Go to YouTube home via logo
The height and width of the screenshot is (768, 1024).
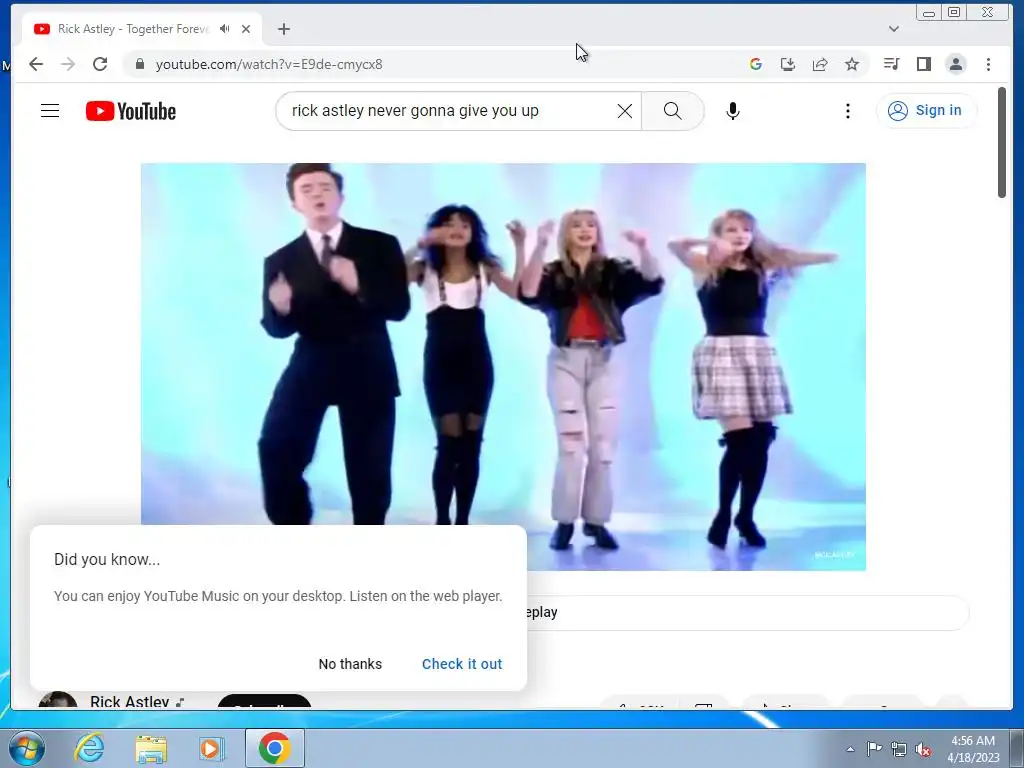point(131,111)
